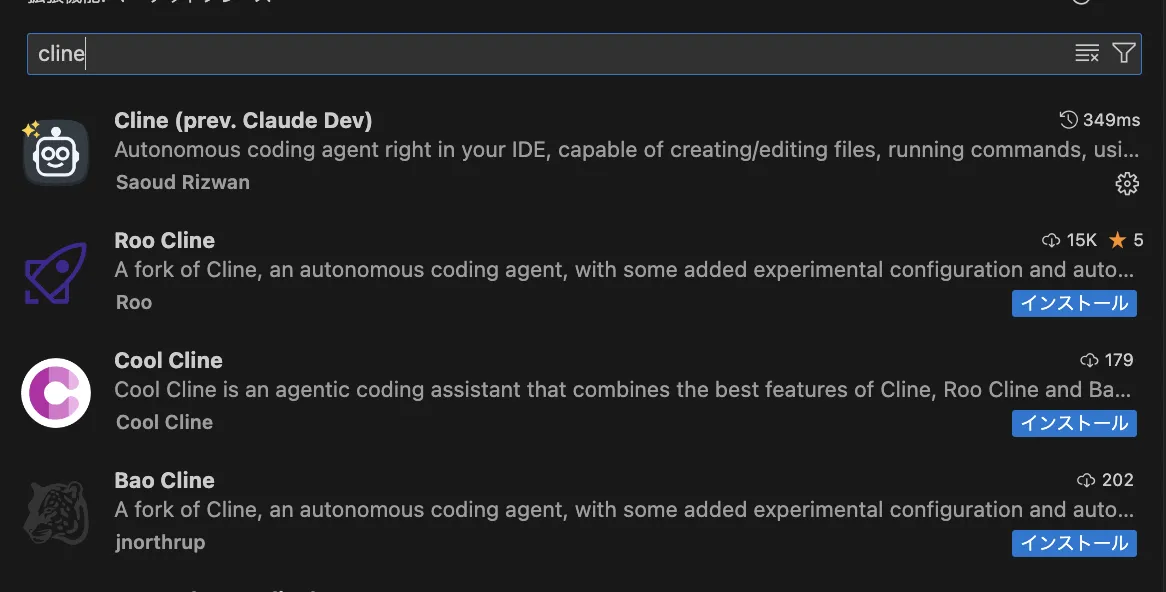Open the manage gear for Cline extension
This screenshot has width=1166, height=592.
(x=1127, y=184)
